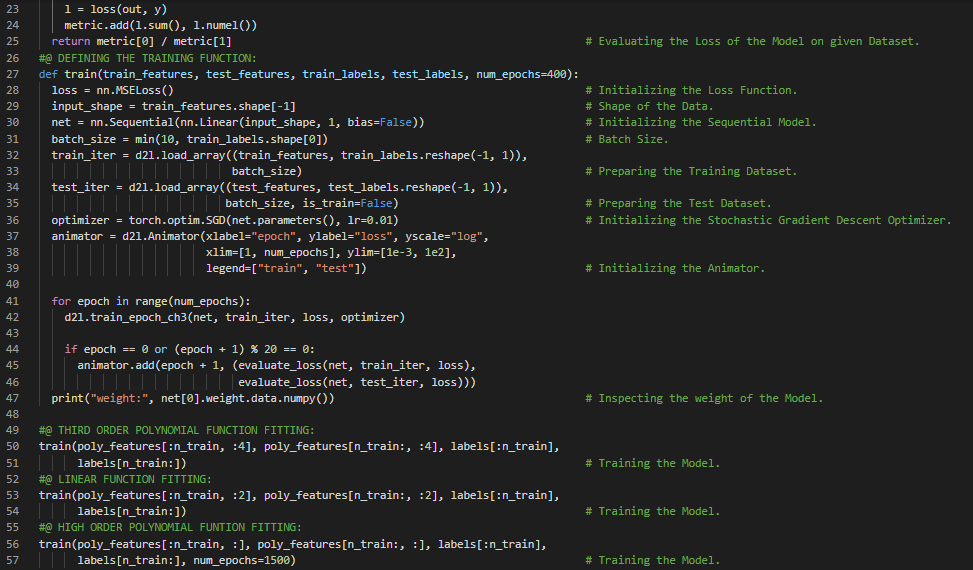Click the 'Initializing the Loss Function' comment
Viewport: 973px width, 570px height.
click(697, 90)
